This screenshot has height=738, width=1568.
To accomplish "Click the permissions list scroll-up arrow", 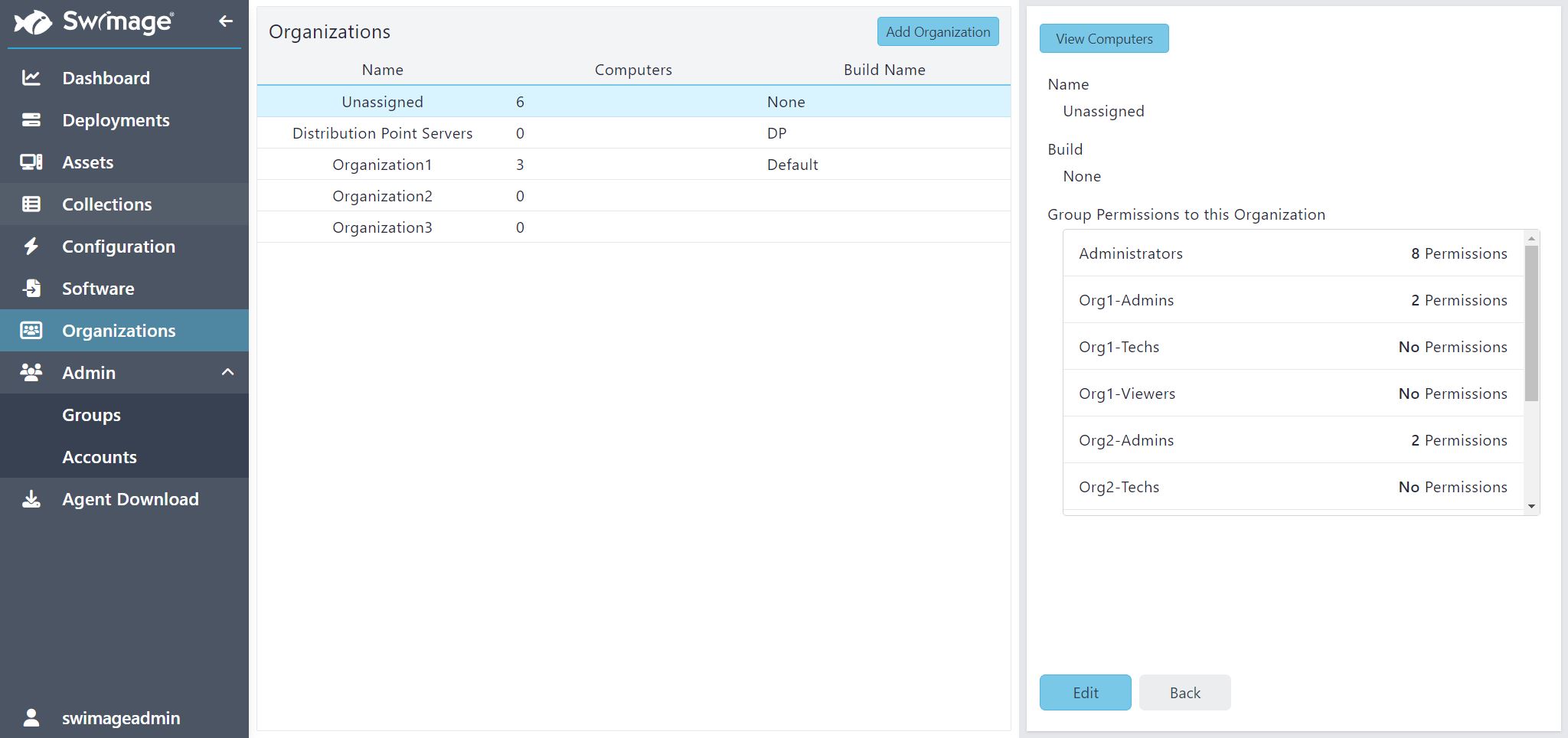I will click(x=1531, y=238).
